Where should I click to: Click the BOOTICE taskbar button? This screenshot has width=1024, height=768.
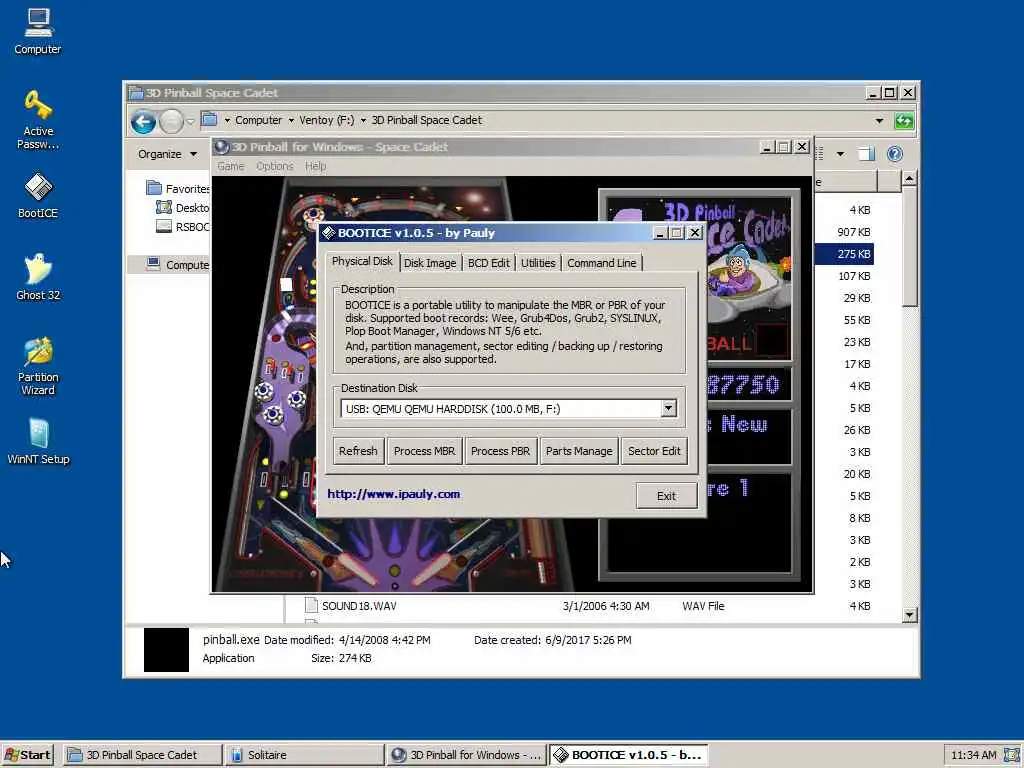tap(628, 755)
